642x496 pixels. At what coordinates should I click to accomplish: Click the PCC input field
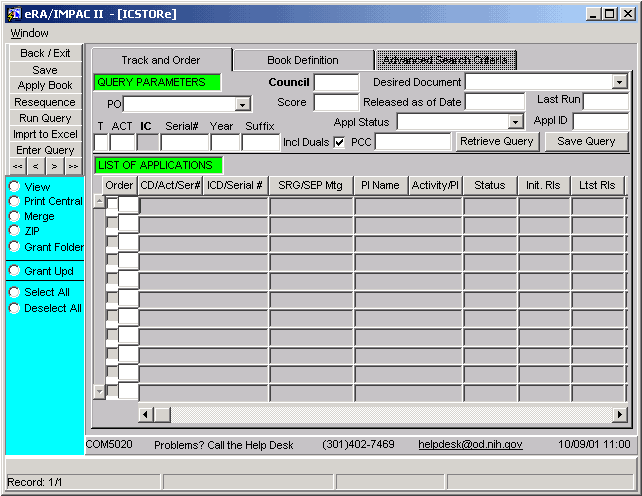[413, 142]
